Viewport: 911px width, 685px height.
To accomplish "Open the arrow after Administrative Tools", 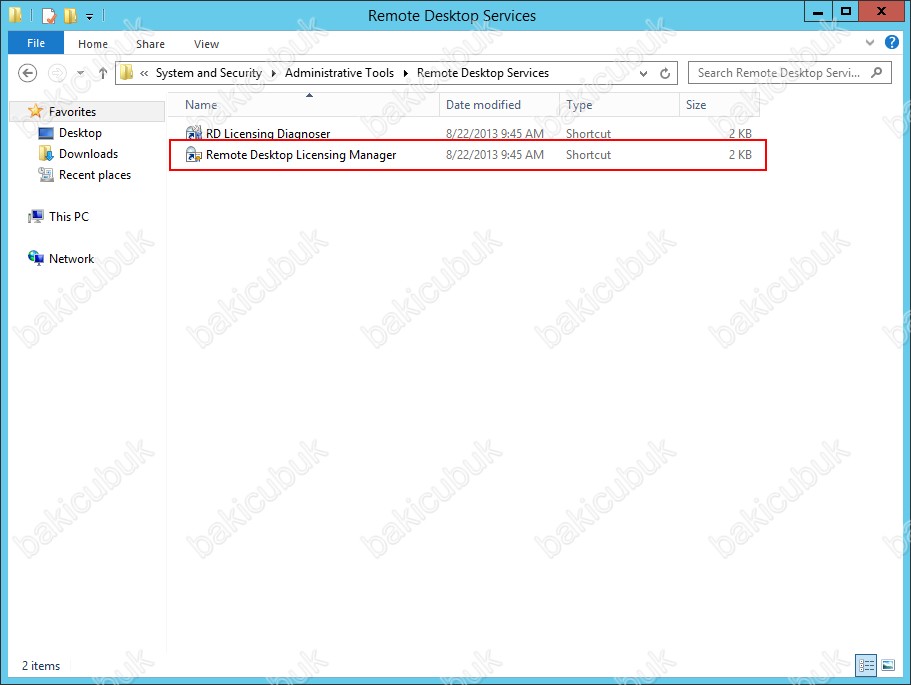I will tap(406, 73).
